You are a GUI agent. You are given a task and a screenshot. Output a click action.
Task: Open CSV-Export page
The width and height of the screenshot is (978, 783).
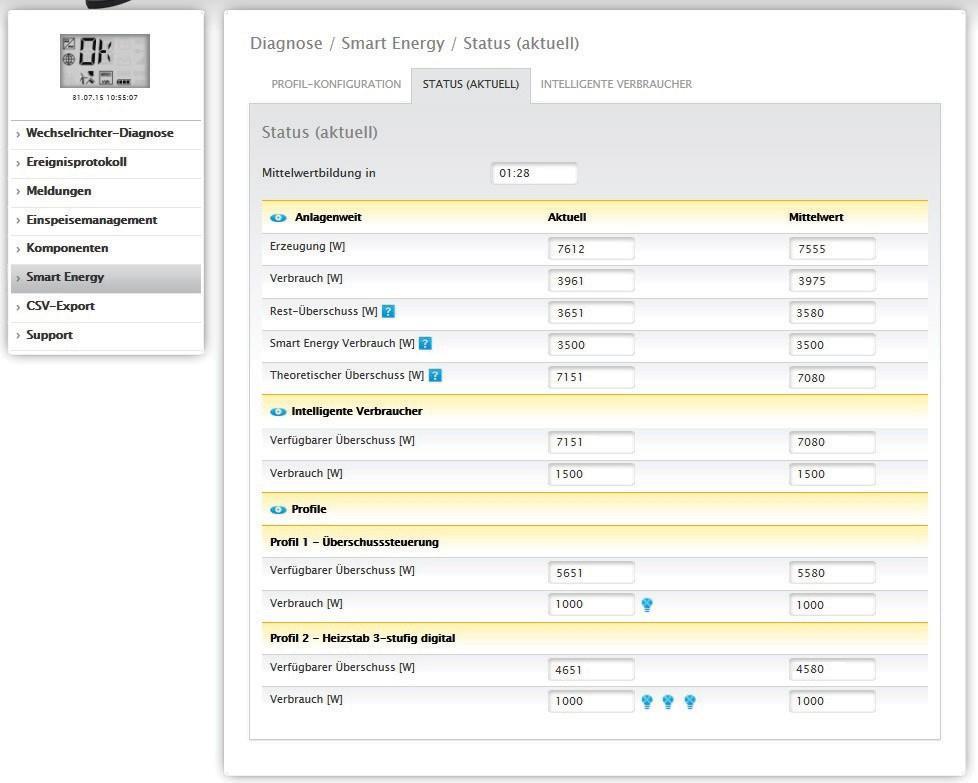(60, 306)
